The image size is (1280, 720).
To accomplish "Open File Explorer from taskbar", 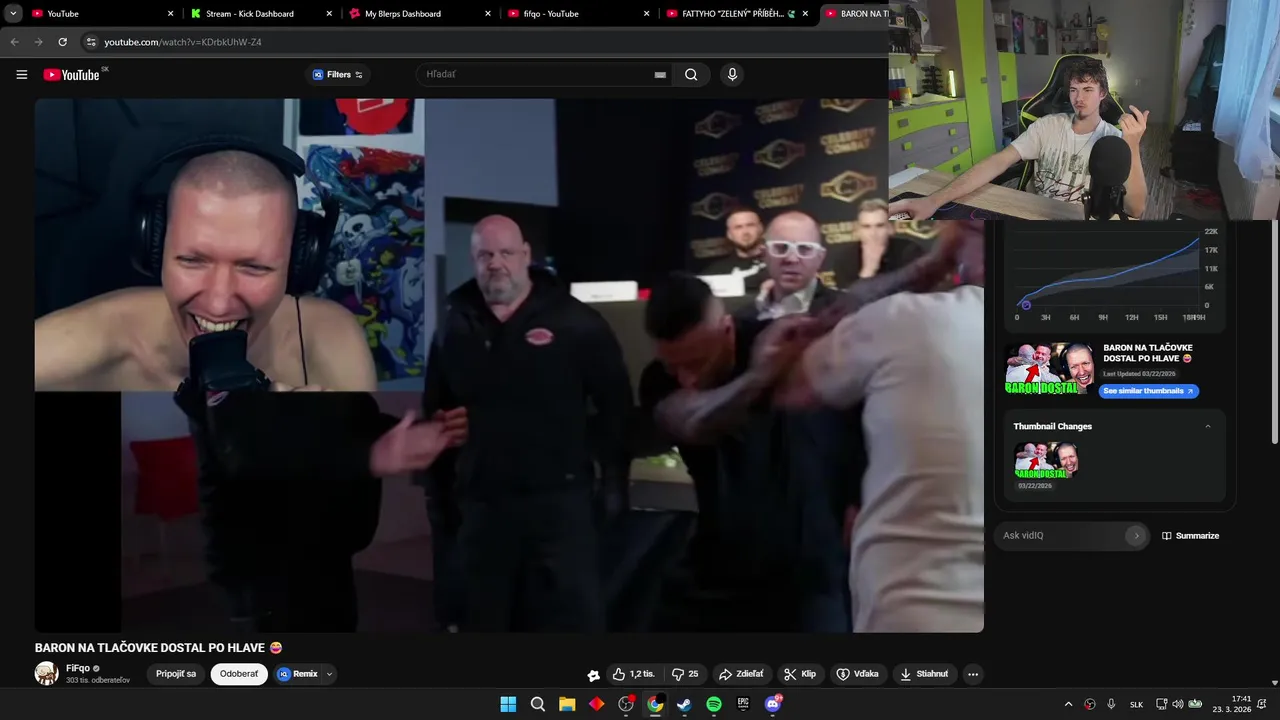I will coord(567,704).
